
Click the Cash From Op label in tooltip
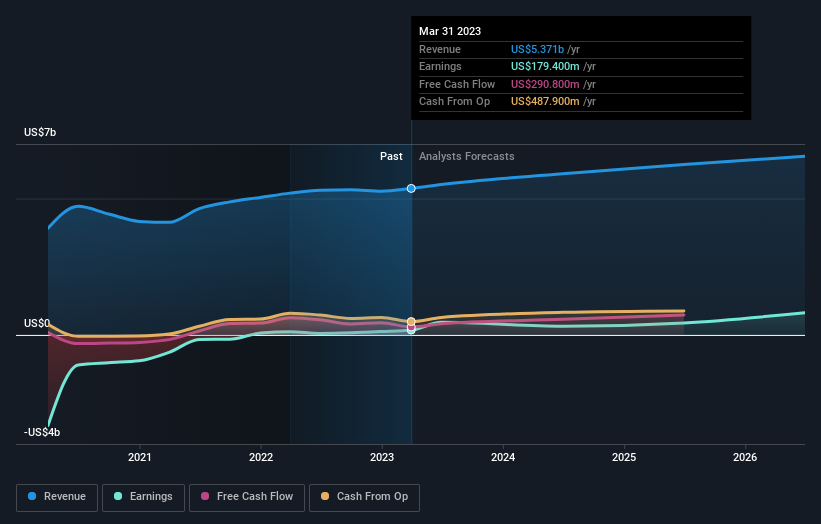pyautogui.click(x=454, y=102)
